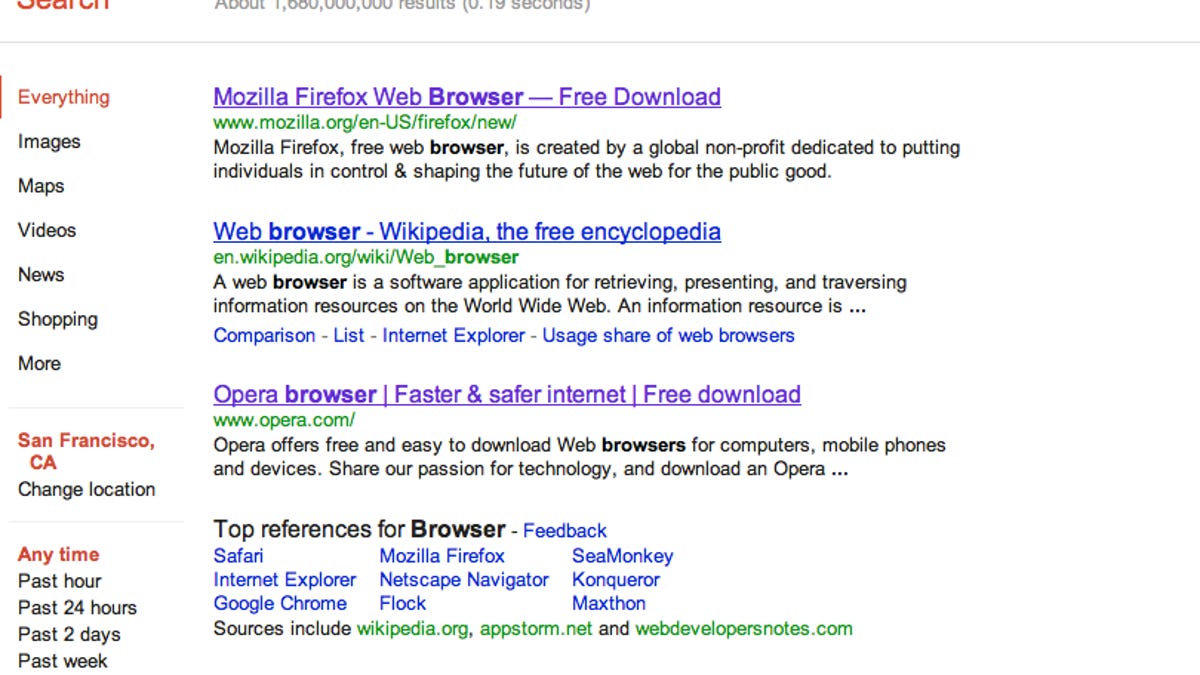Open the Konqueror reference link

(x=614, y=580)
